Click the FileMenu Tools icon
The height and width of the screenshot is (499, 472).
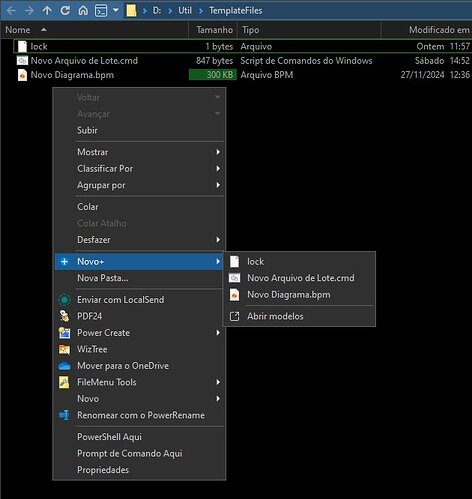64,382
